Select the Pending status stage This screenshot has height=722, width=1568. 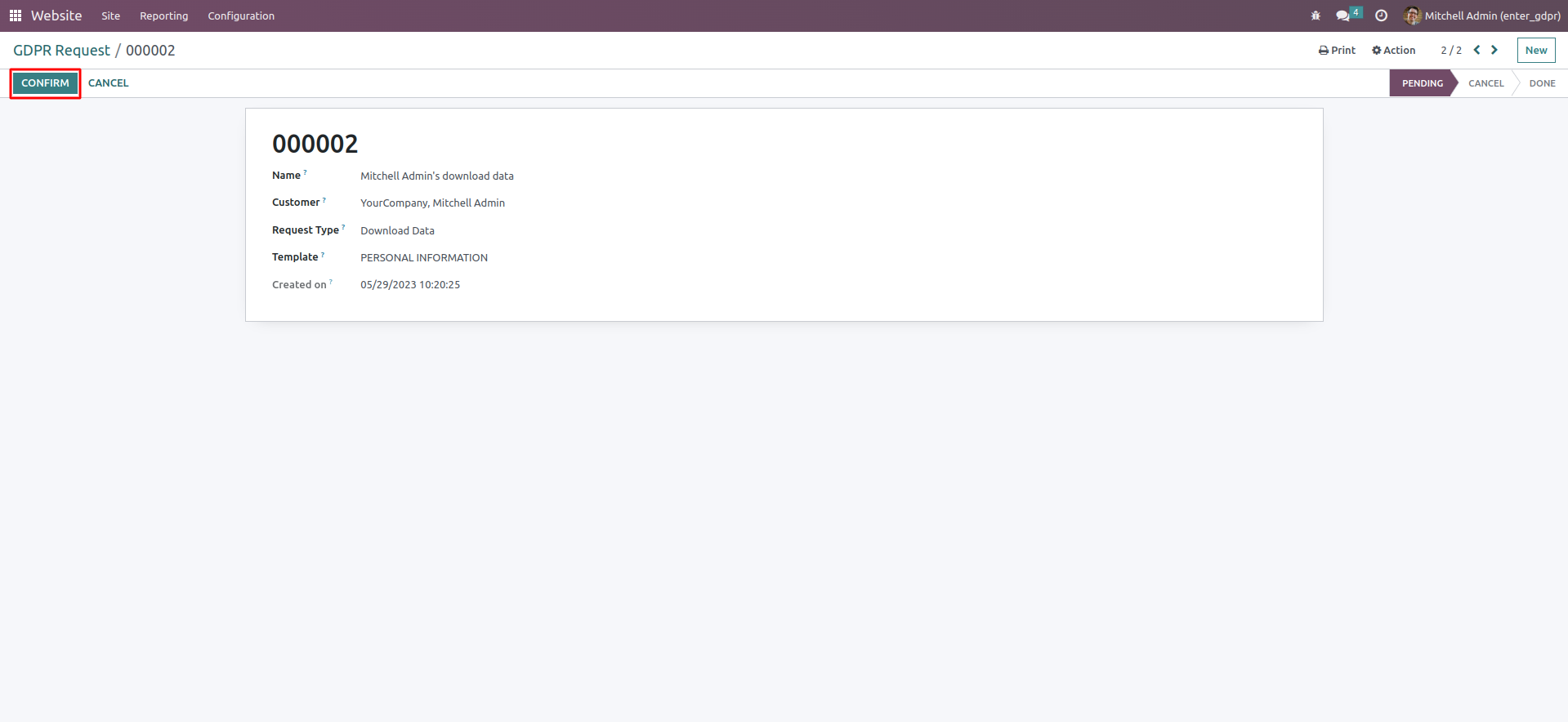tap(1422, 83)
